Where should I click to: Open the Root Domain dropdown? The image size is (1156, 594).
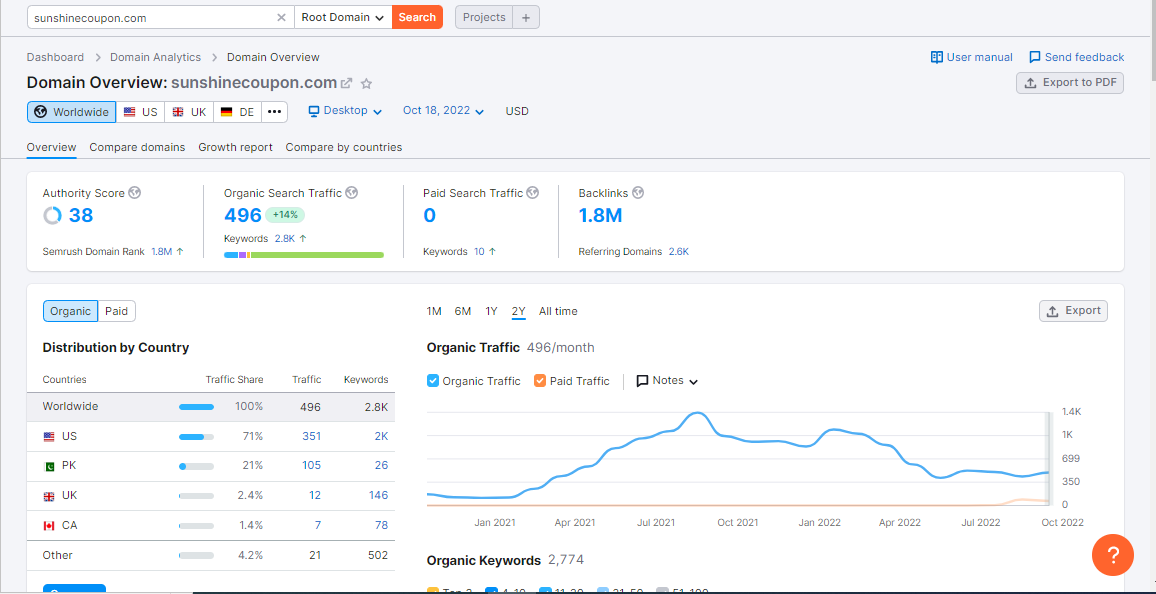pos(343,17)
